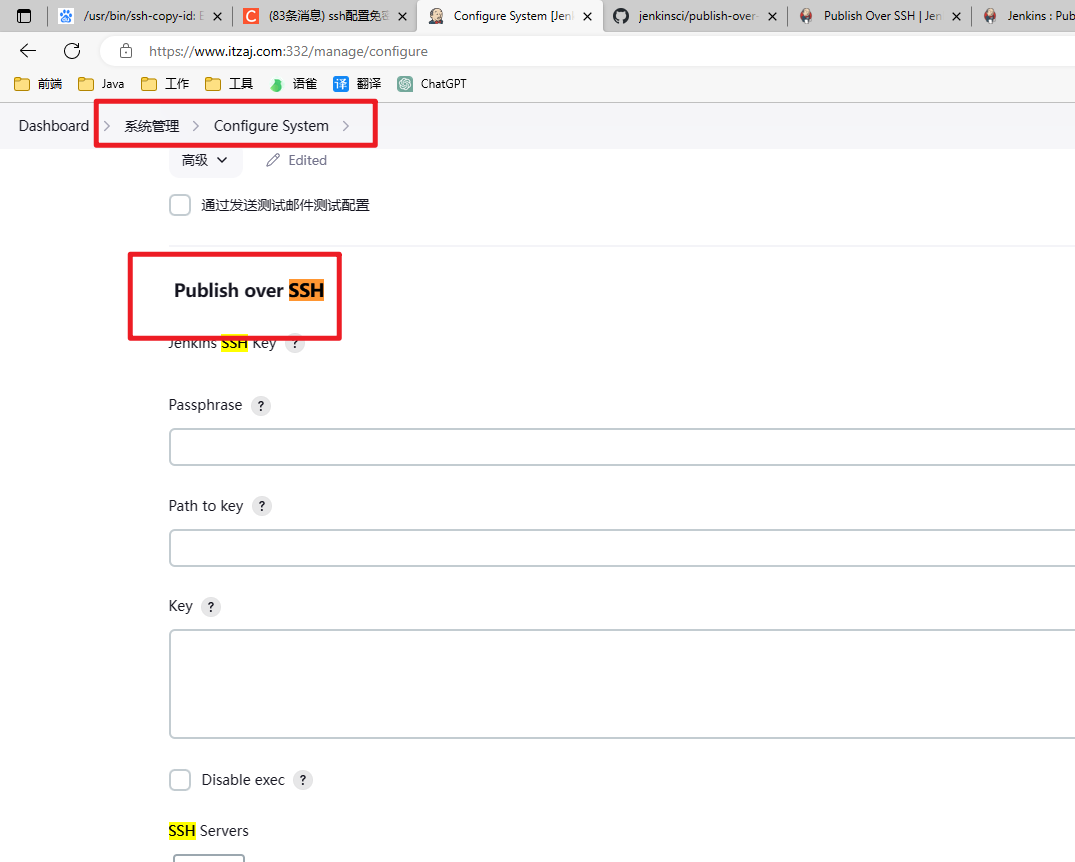The image size is (1075, 862).
Task: Switch to the Publish Over SSH tab
Action: (880, 16)
